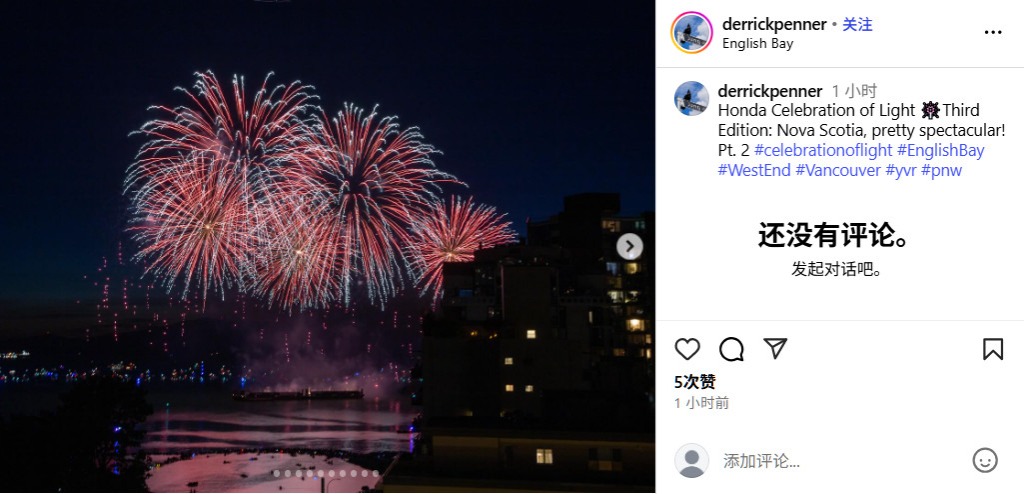
Task: Open emoji picker in comment box
Action: [985, 461]
